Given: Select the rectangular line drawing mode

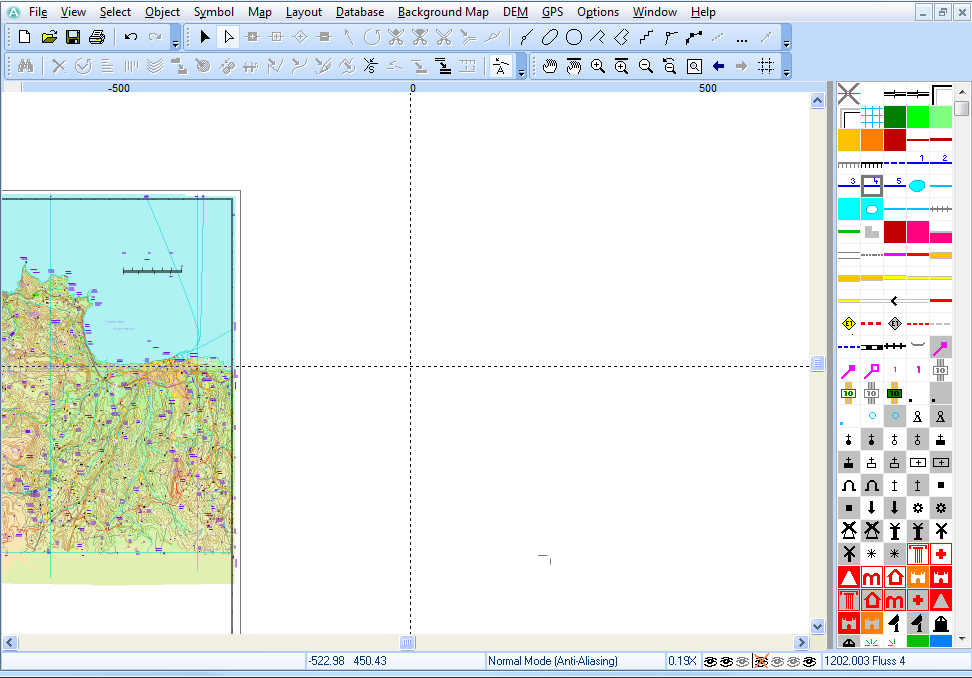Looking at the screenshot, I should (x=622, y=37).
